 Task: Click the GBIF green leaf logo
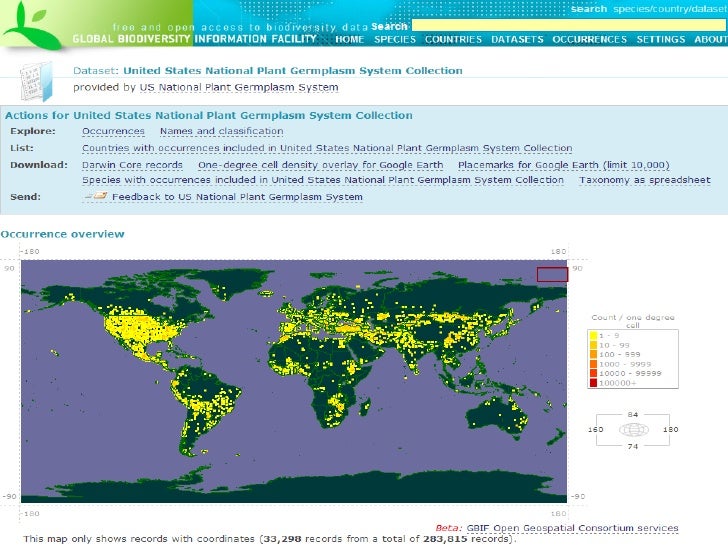(32, 26)
